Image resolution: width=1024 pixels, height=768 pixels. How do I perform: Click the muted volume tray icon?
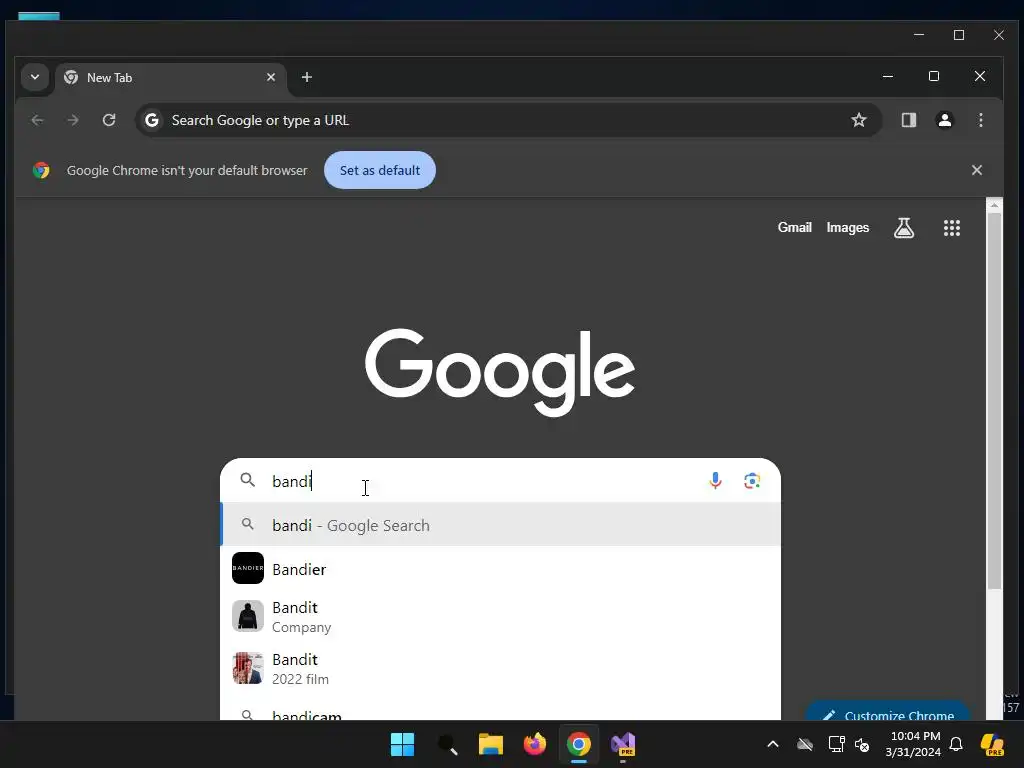click(863, 744)
